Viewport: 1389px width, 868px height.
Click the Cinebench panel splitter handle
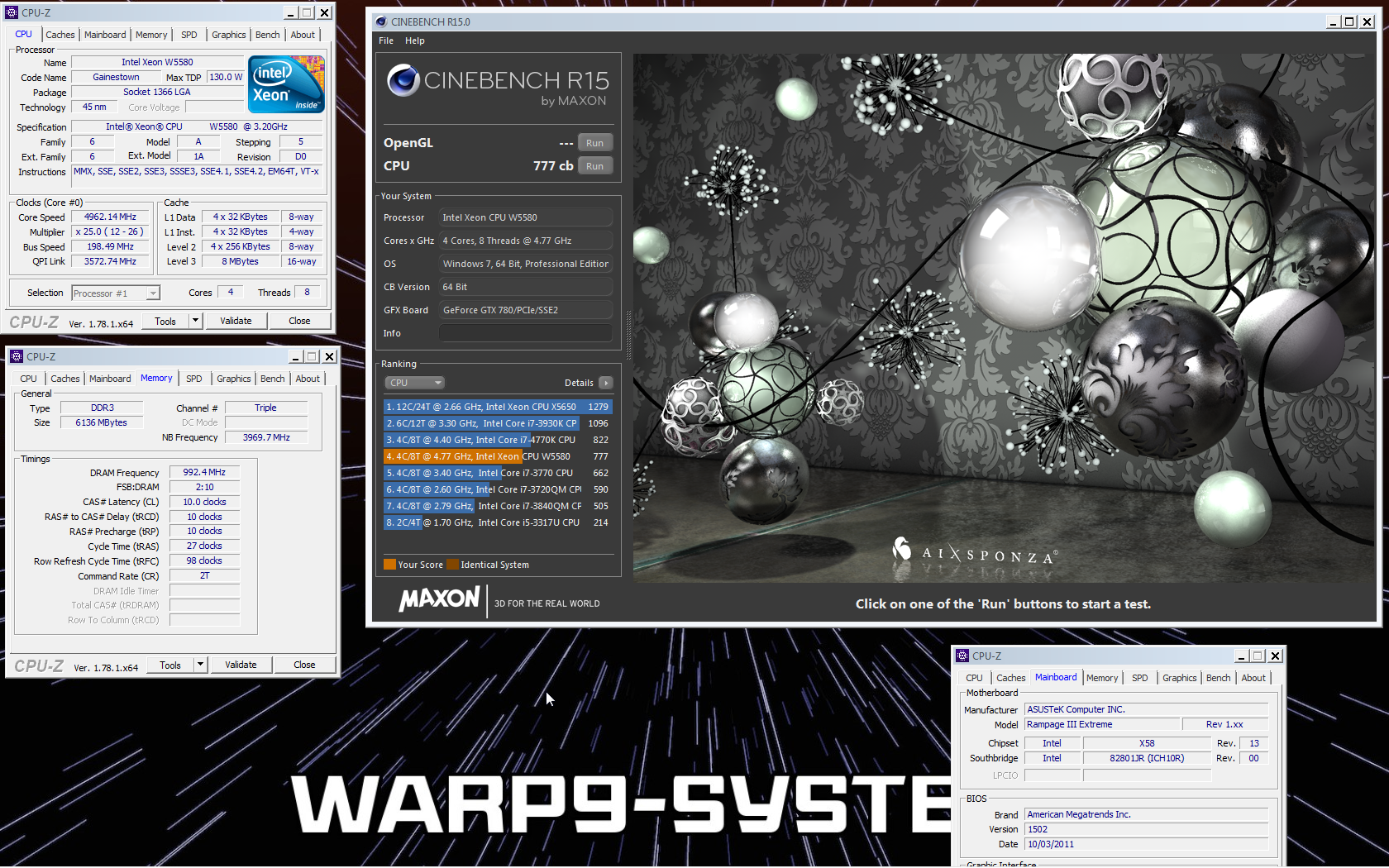point(628,335)
